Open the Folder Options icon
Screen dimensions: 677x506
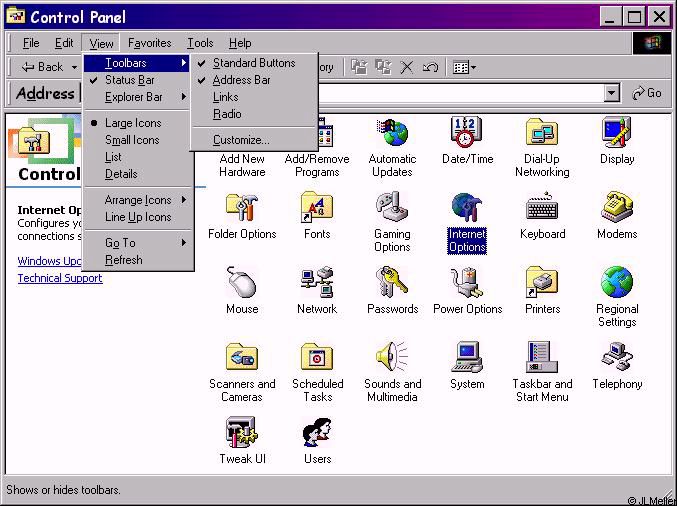pos(242,216)
